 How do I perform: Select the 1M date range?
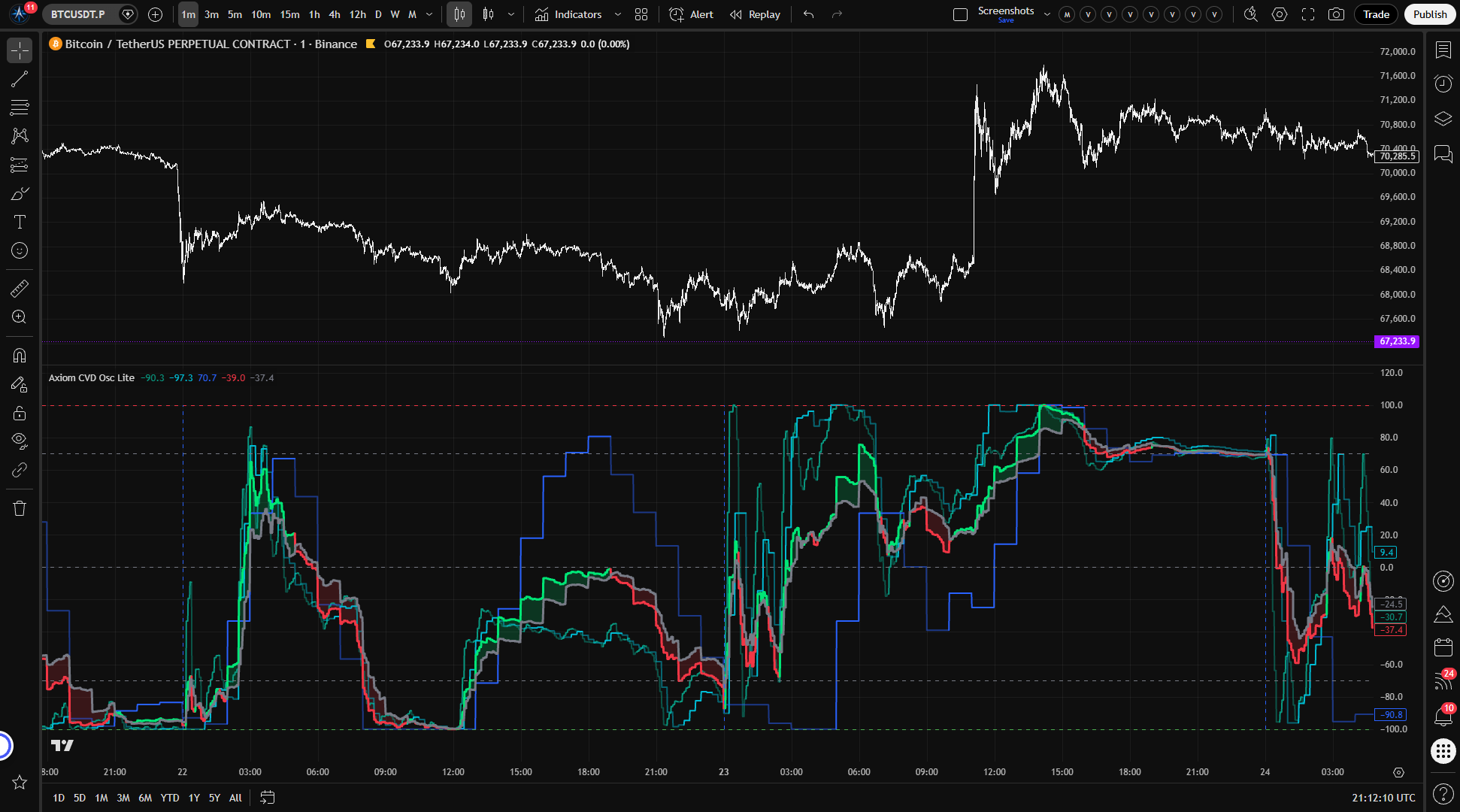pyautogui.click(x=101, y=798)
